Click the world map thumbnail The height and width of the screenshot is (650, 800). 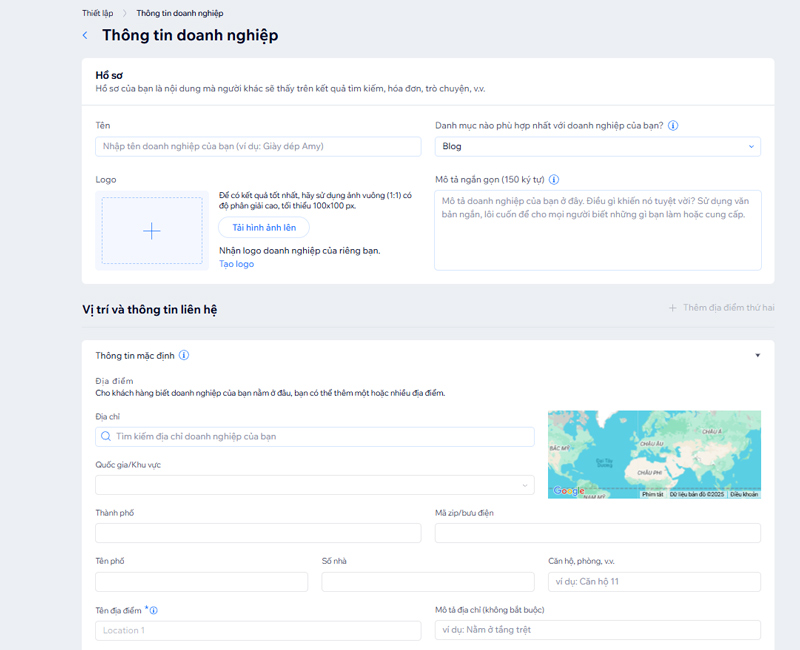point(654,454)
